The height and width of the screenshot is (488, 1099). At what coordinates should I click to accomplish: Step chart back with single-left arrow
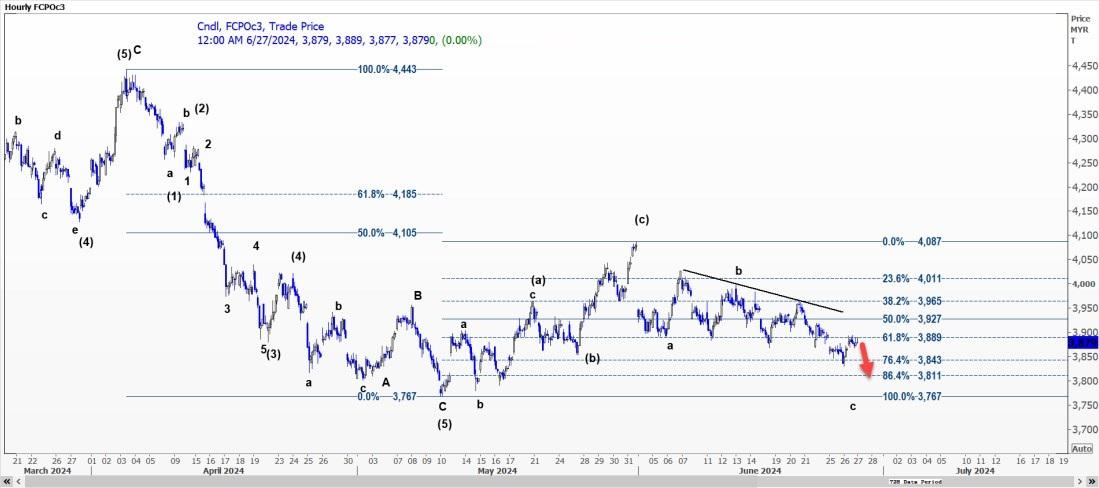18,482
